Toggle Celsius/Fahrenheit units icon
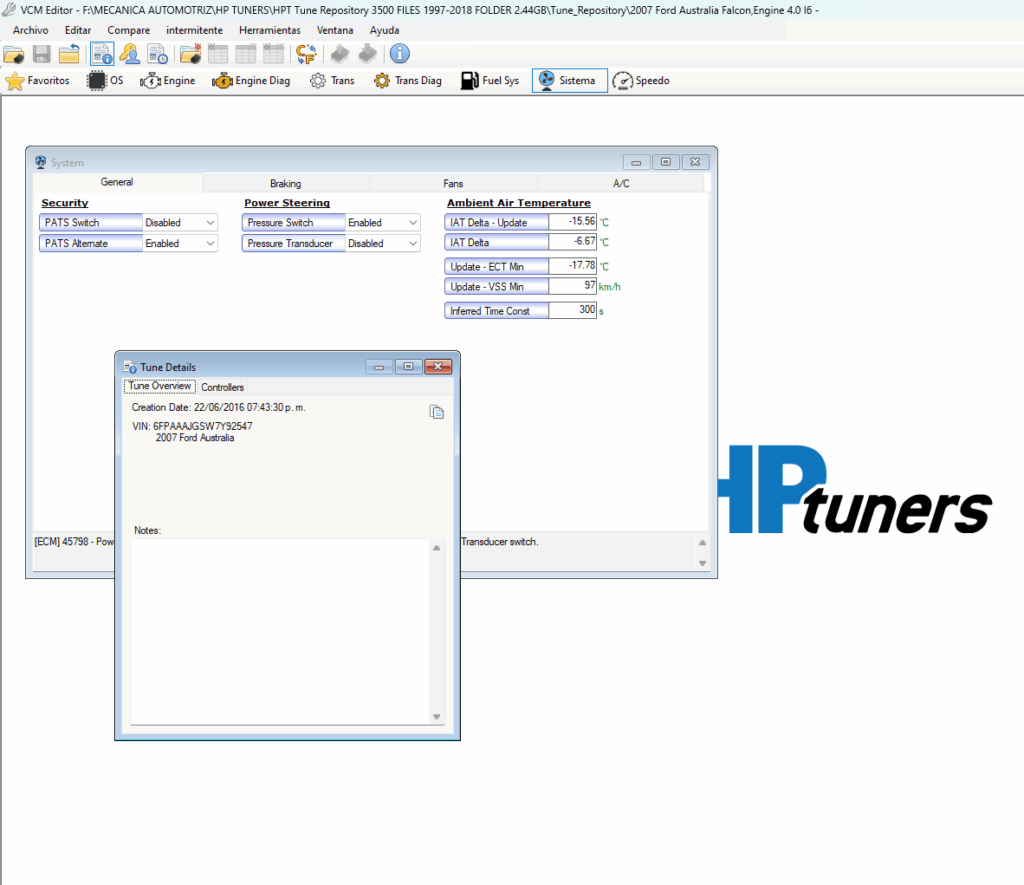1024x885 pixels. 306,54
